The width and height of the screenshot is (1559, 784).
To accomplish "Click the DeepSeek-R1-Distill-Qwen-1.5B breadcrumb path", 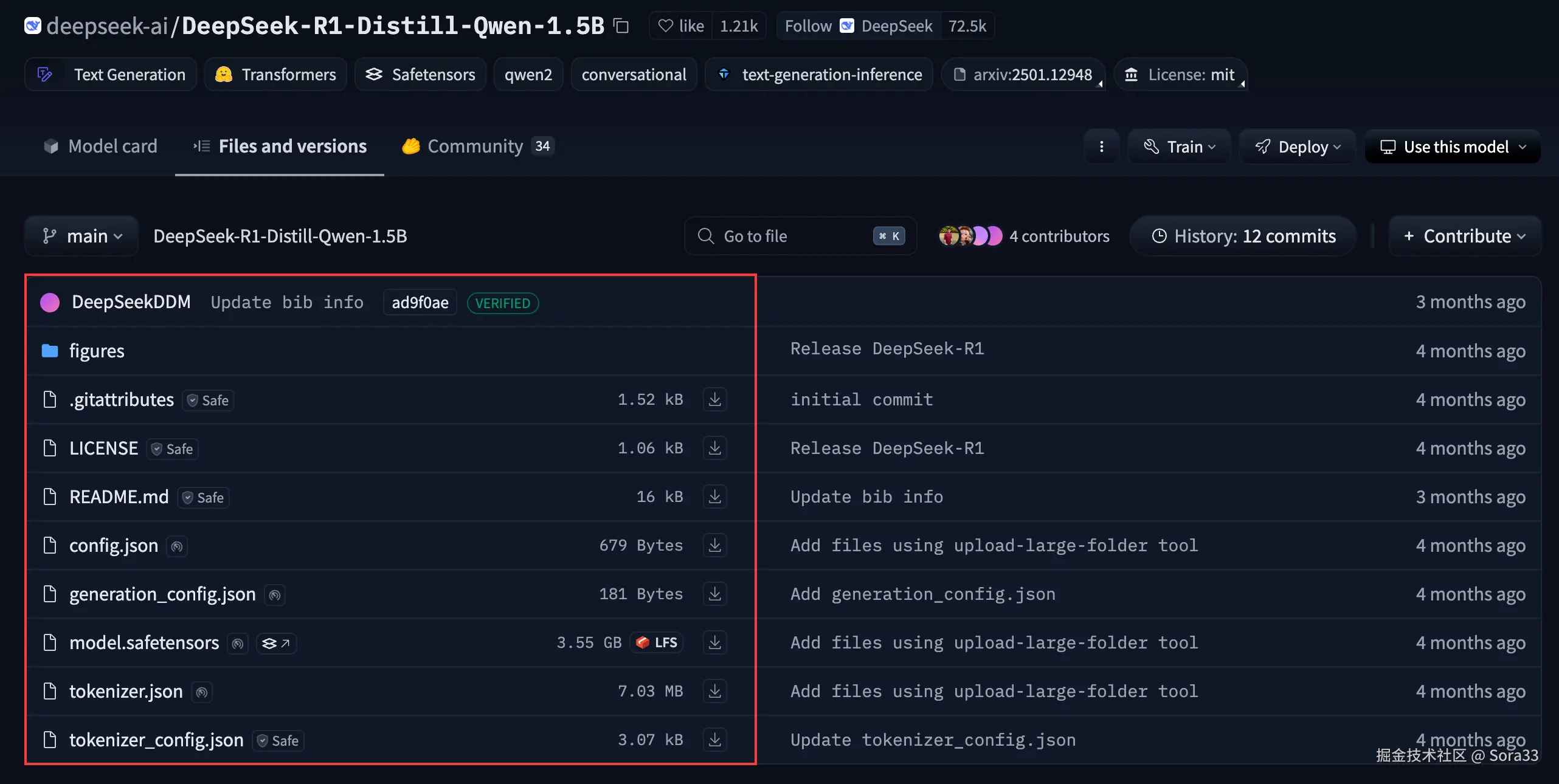I will pyautogui.click(x=280, y=236).
